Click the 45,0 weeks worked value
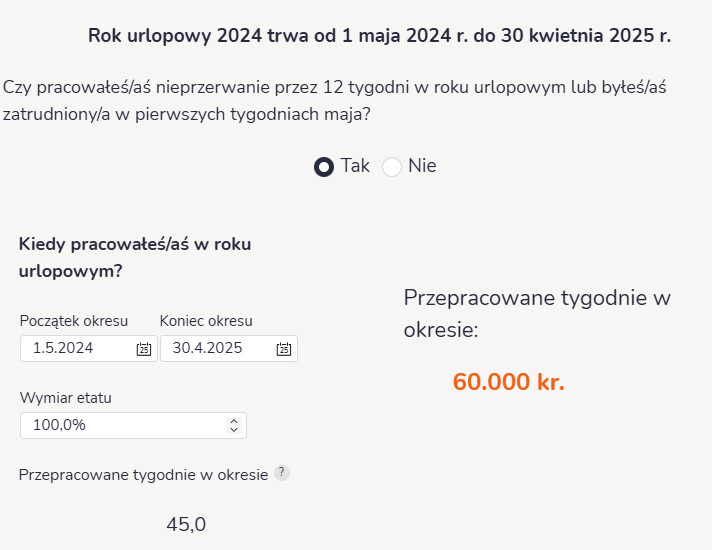 coord(186,524)
